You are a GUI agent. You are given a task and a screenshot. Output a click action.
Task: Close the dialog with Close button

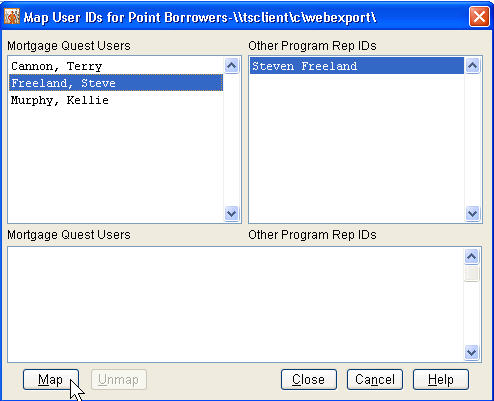pos(309,379)
